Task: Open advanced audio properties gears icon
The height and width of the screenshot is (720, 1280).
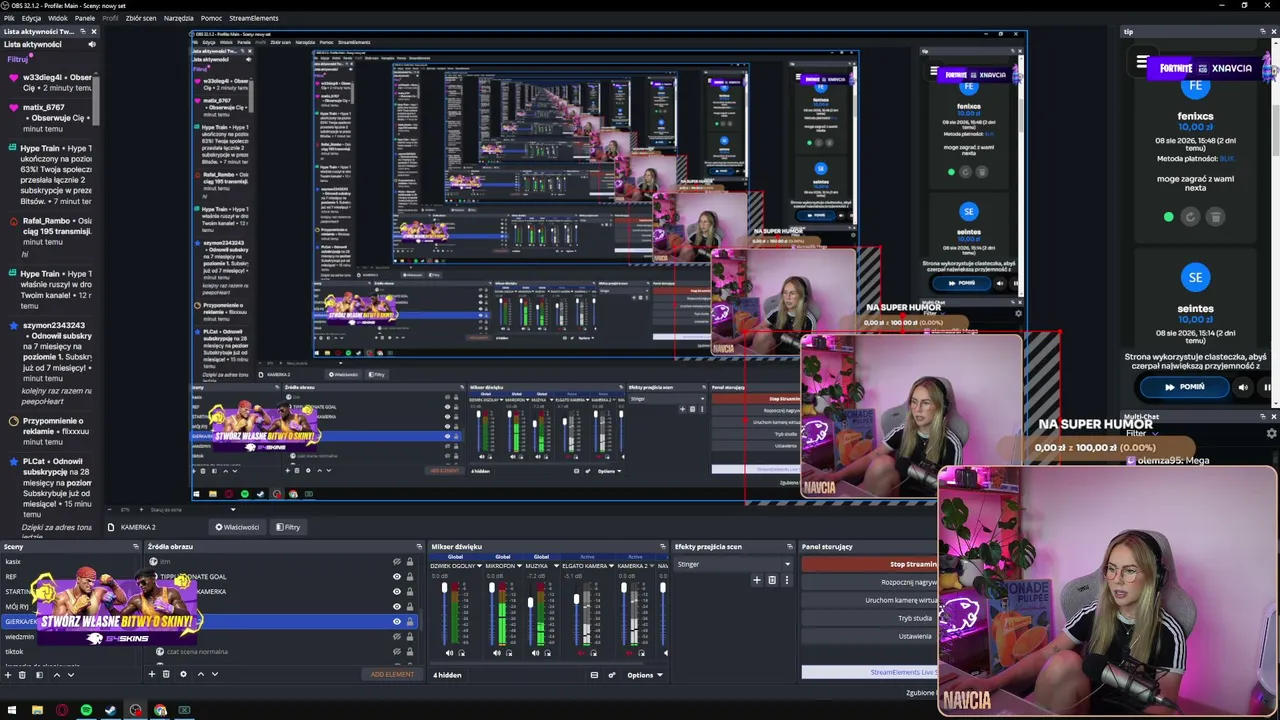Action: click(612, 675)
